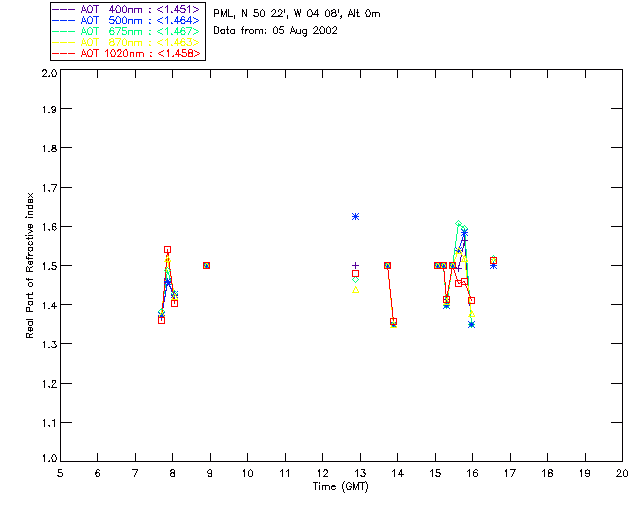The width and height of the screenshot is (640, 512).
Task: Click the red dashed line sample in legend
Action: pos(64,53)
